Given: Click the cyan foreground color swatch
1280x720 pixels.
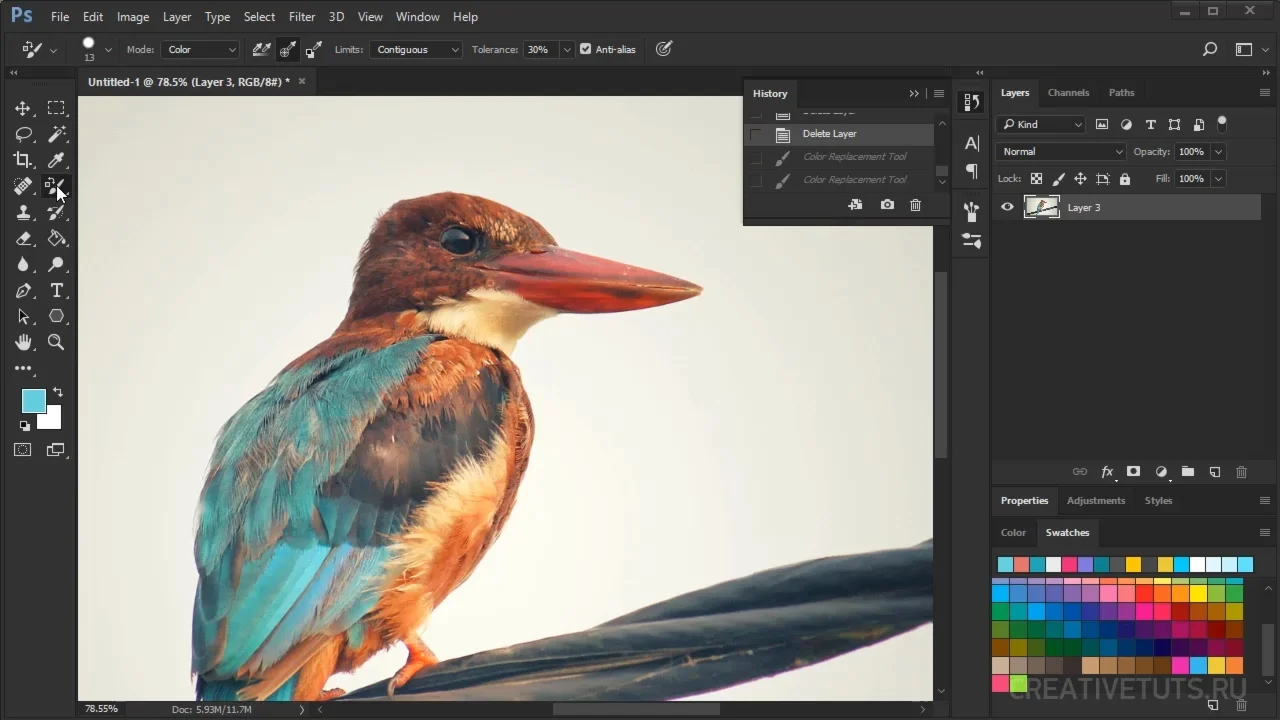Looking at the screenshot, I should point(32,400).
